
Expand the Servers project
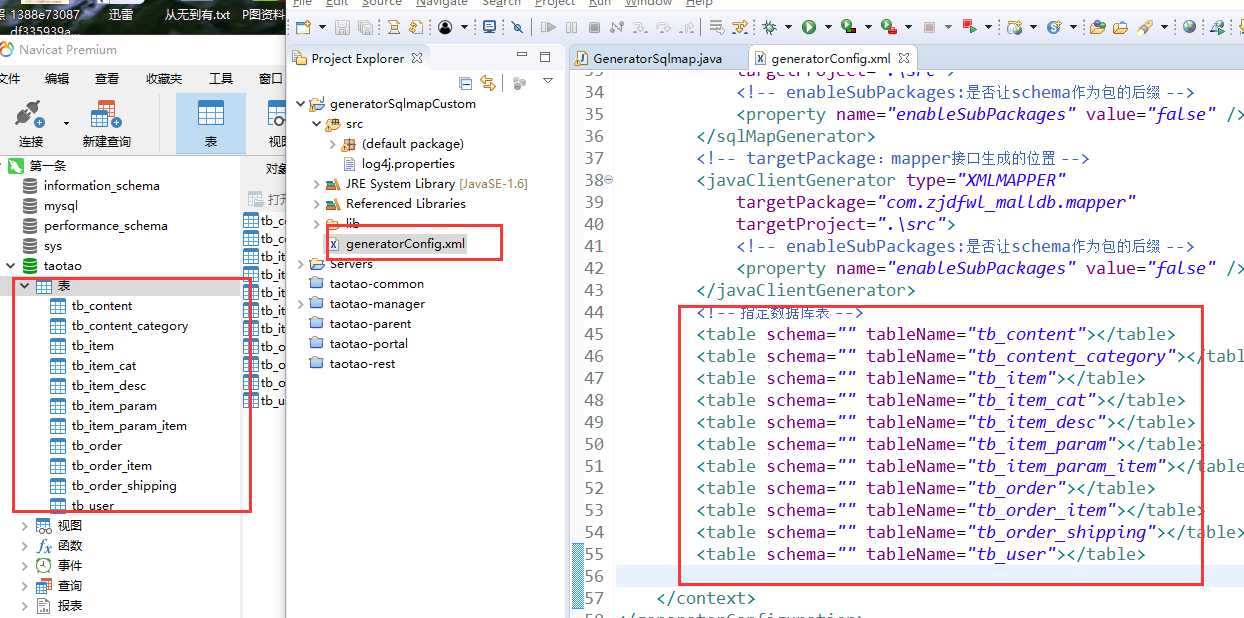[x=302, y=264]
